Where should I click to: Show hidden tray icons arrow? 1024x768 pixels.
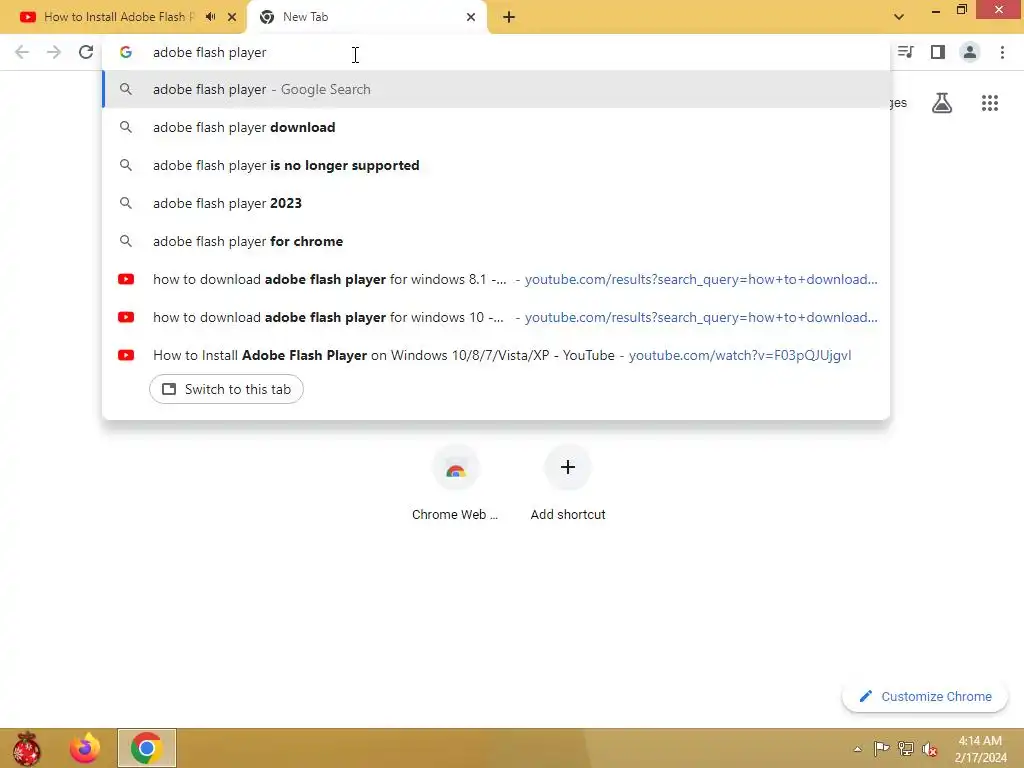click(857, 749)
